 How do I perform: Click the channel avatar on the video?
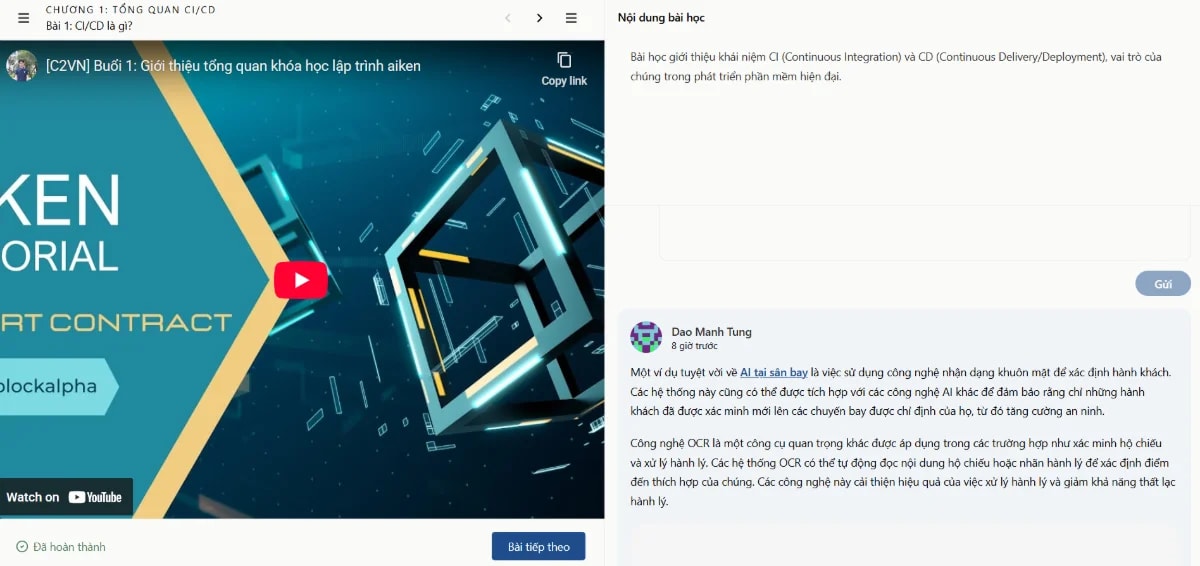pyautogui.click(x=21, y=66)
